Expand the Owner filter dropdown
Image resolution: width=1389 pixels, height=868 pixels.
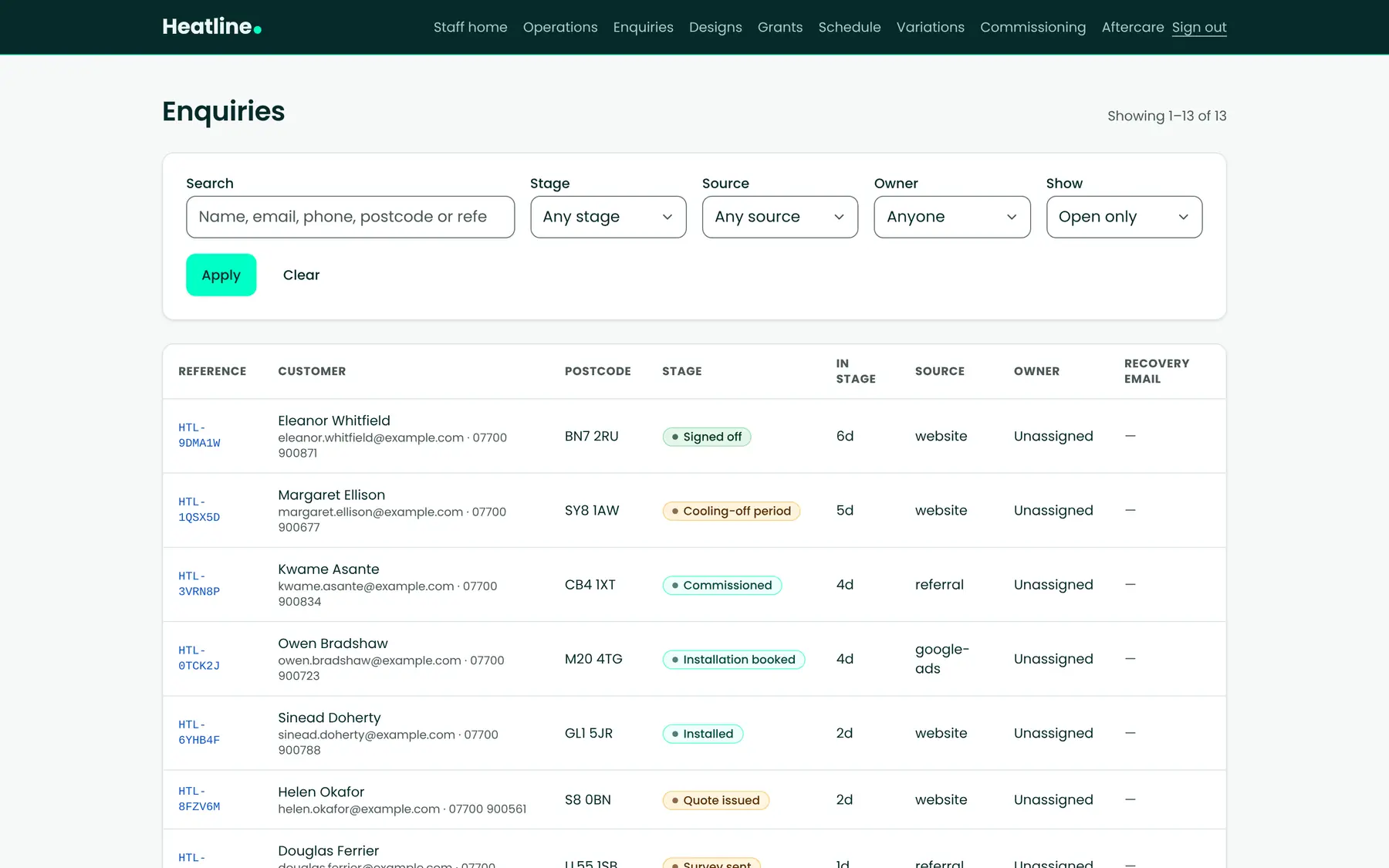952,217
